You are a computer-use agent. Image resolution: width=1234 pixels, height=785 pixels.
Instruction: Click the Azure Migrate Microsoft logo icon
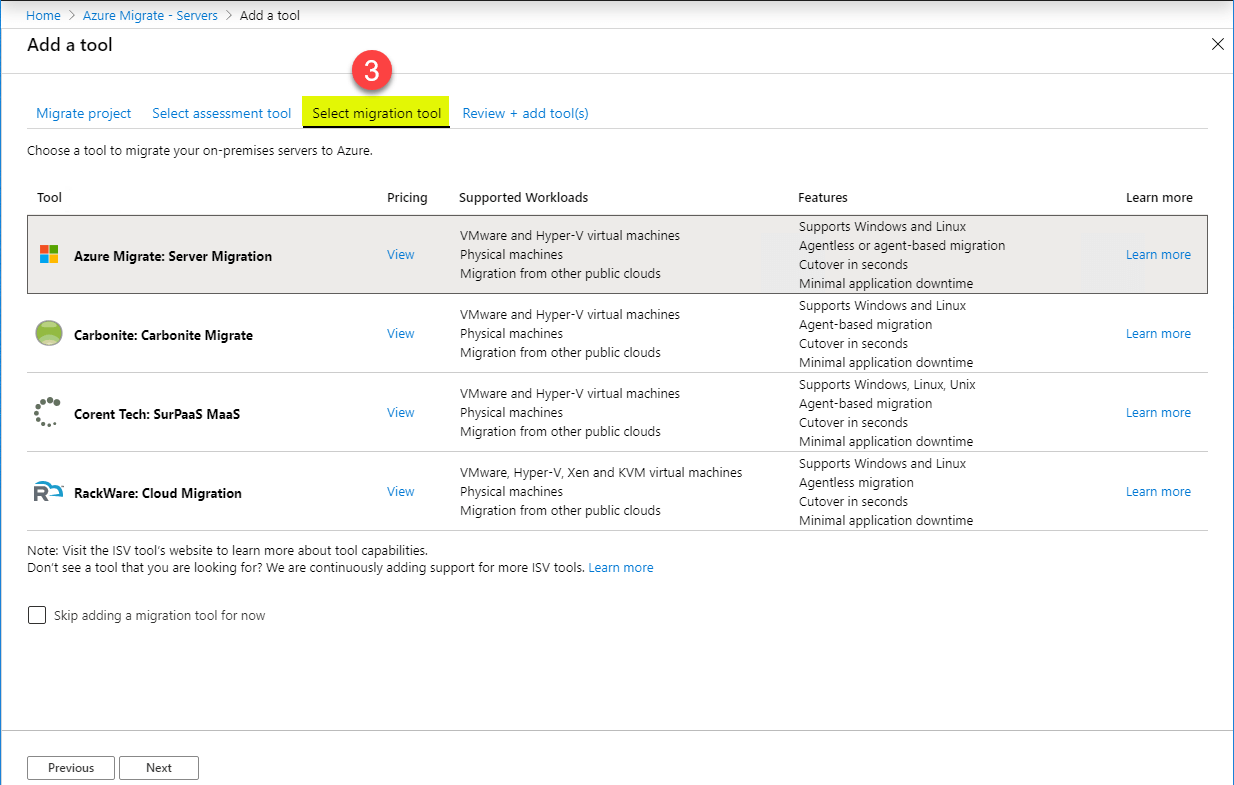point(49,254)
